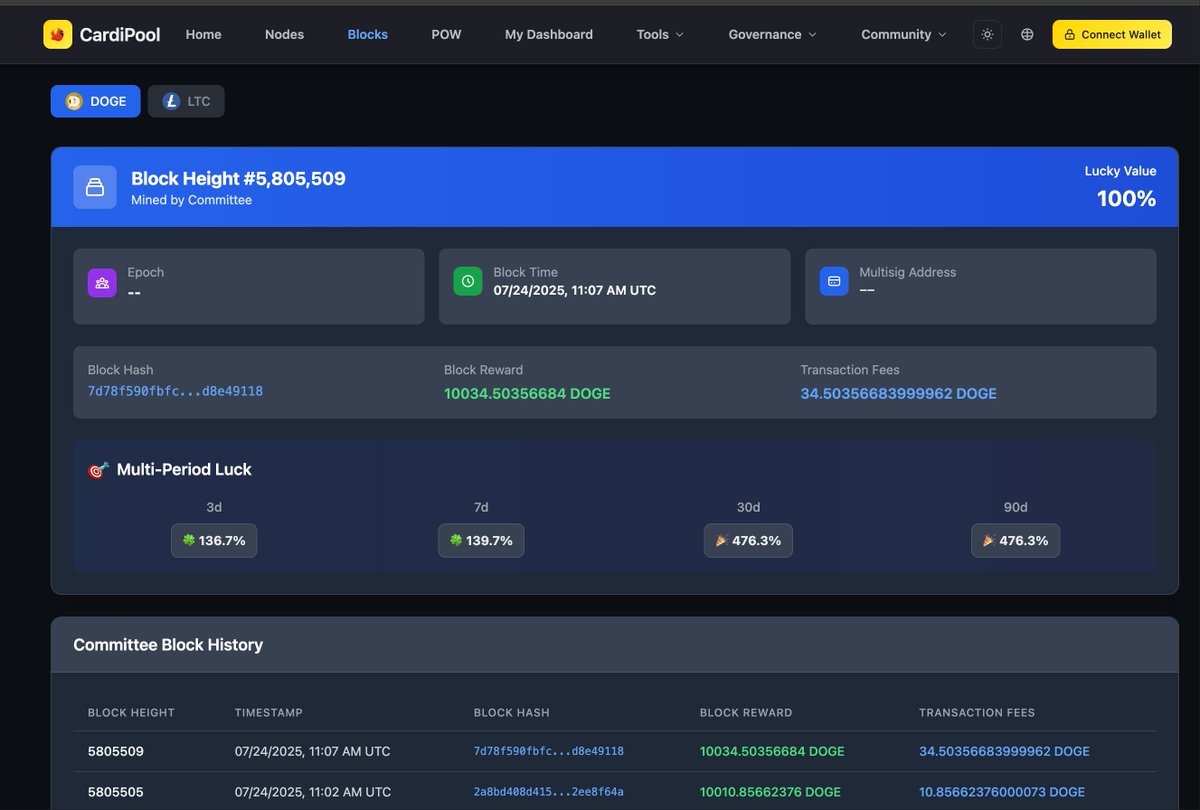This screenshot has height=810, width=1200.
Task: Click the Epoch card
Action: click(x=249, y=286)
